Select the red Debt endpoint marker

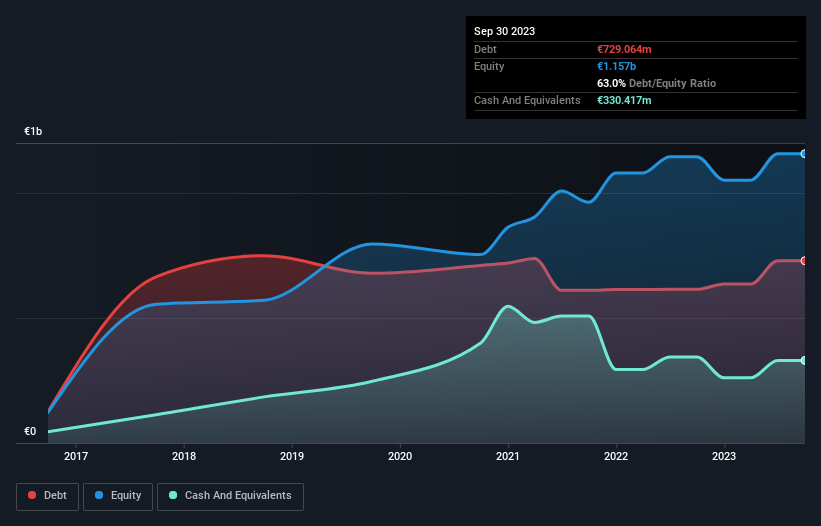(x=804, y=261)
